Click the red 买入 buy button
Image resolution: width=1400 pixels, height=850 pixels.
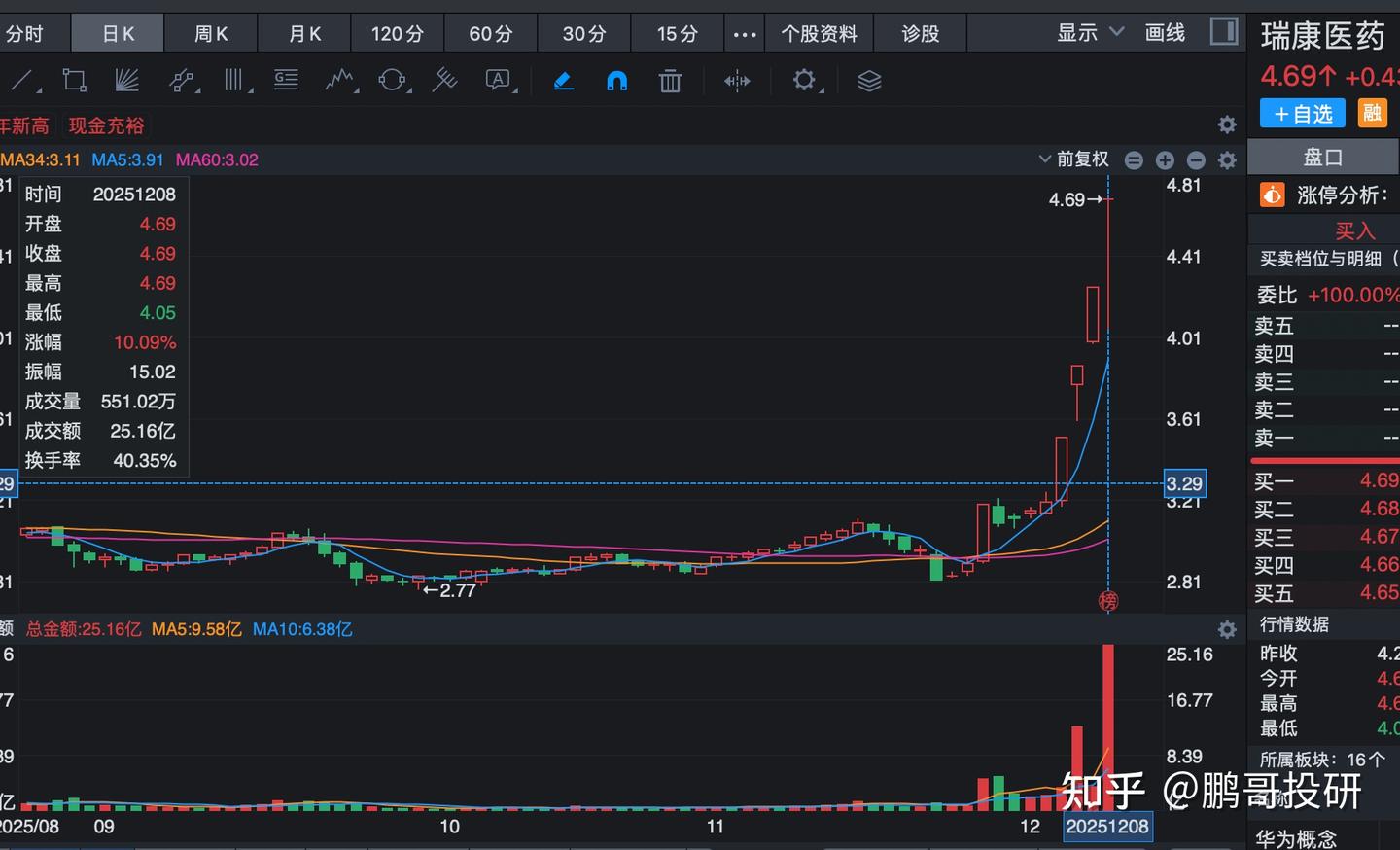point(1355,231)
